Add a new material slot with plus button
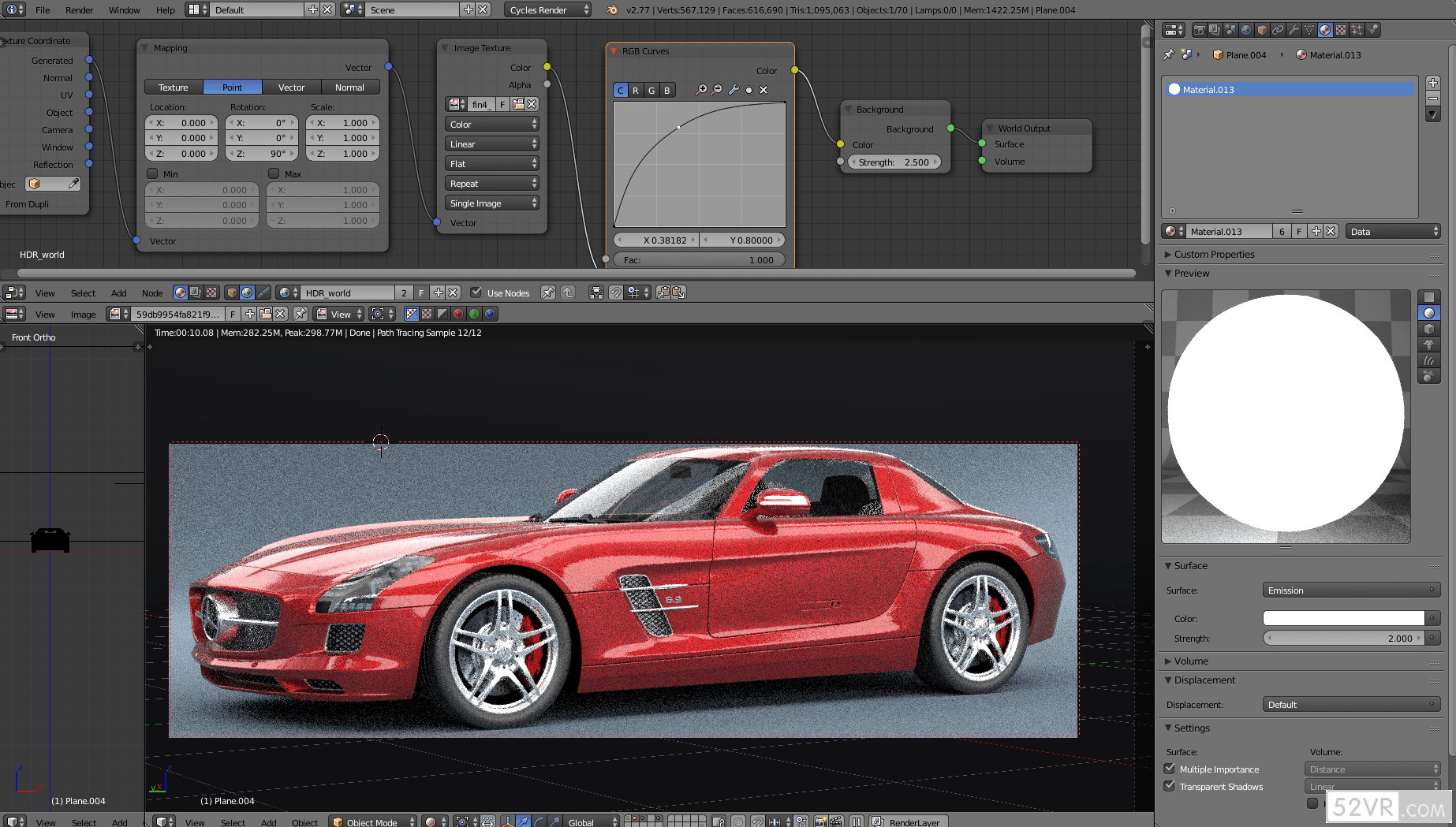The image size is (1456, 827). [x=1433, y=83]
